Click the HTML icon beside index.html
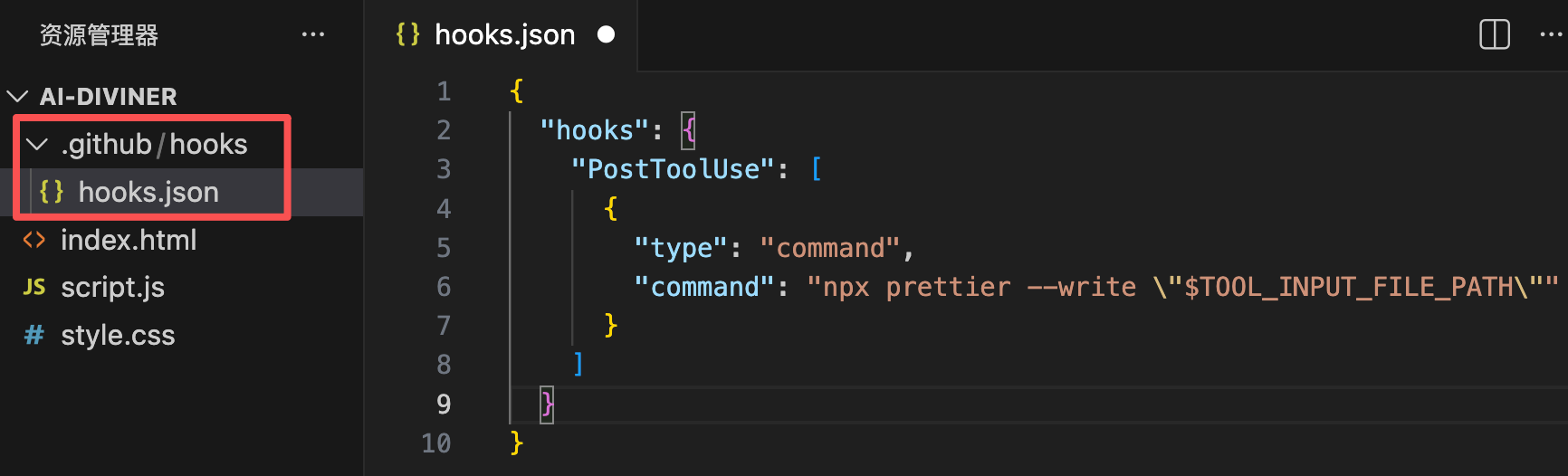The height and width of the screenshot is (476, 1568). (x=34, y=240)
